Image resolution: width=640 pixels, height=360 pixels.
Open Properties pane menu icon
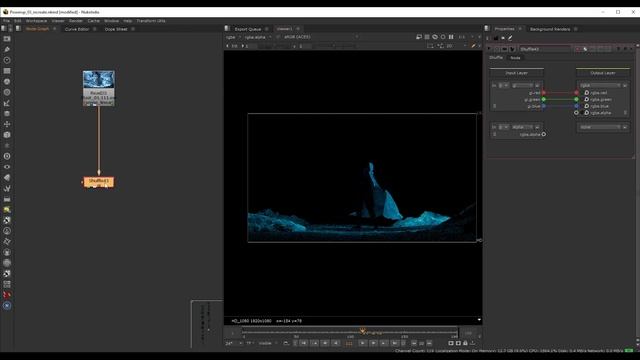click(x=487, y=29)
